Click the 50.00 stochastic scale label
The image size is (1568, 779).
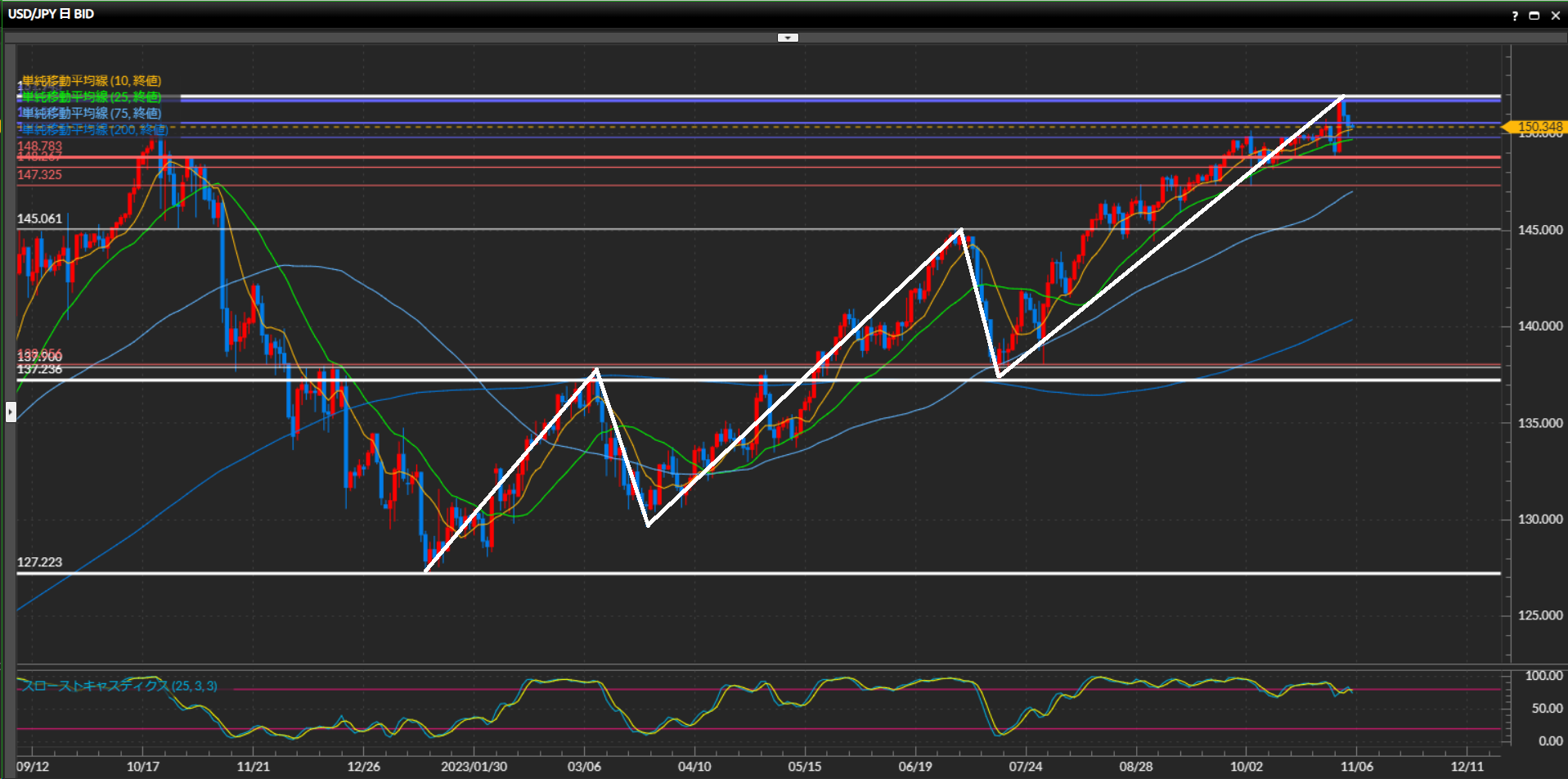point(1546,709)
